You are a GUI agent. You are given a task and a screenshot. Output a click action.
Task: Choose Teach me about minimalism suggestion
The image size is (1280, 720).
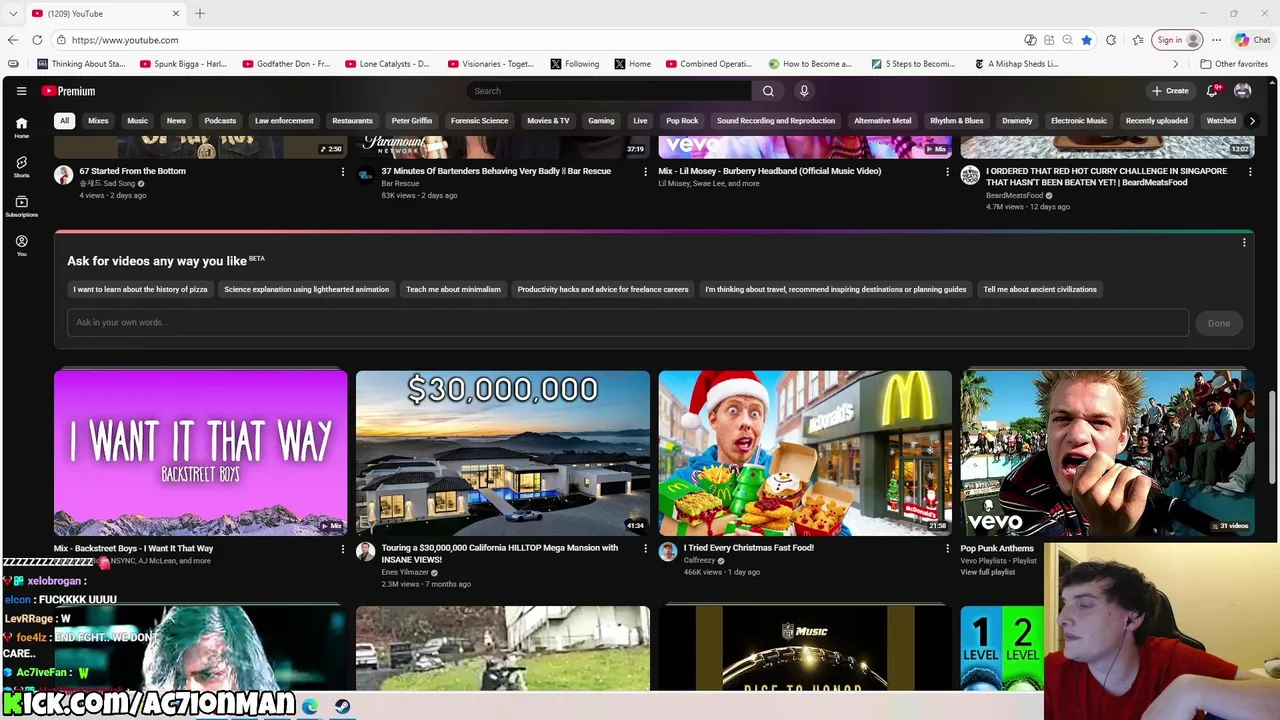tap(453, 290)
